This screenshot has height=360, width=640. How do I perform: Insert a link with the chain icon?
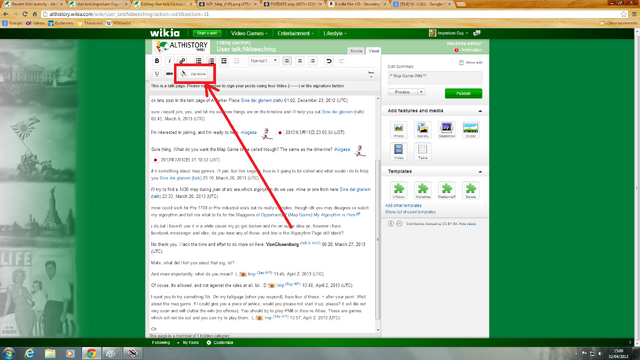(x=182, y=61)
